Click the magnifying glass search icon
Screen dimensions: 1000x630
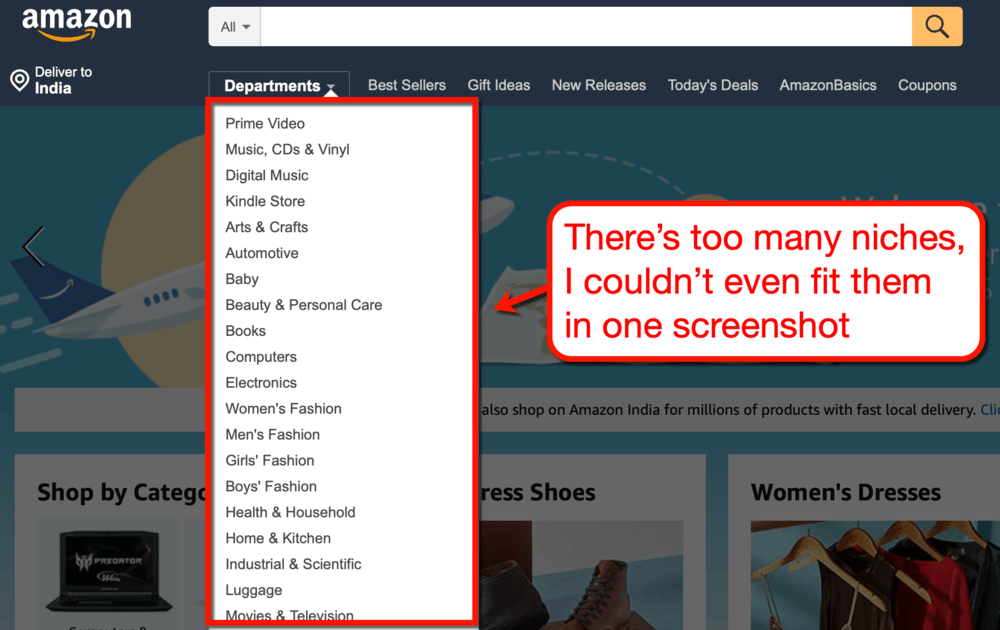click(x=936, y=26)
